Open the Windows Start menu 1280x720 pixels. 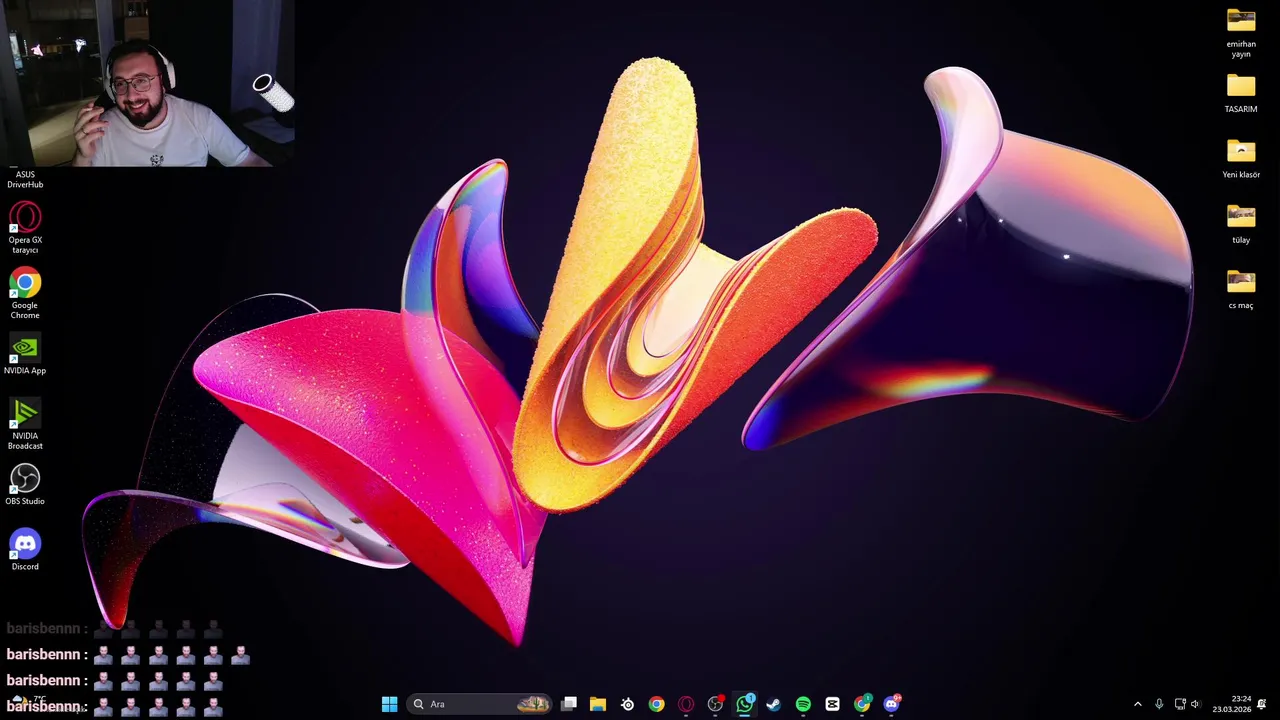pyautogui.click(x=389, y=704)
